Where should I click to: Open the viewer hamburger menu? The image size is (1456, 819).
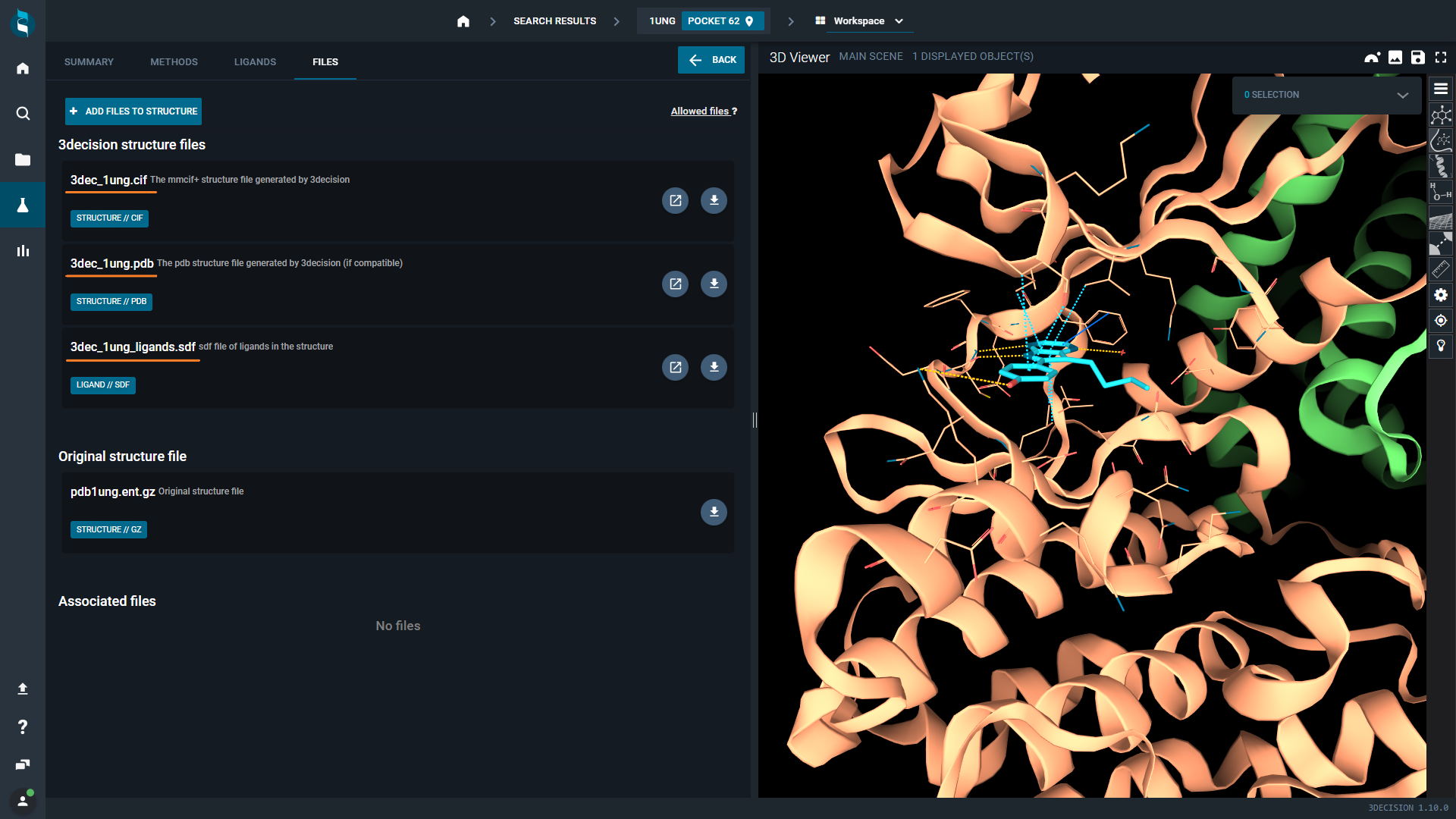(1440, 89)
